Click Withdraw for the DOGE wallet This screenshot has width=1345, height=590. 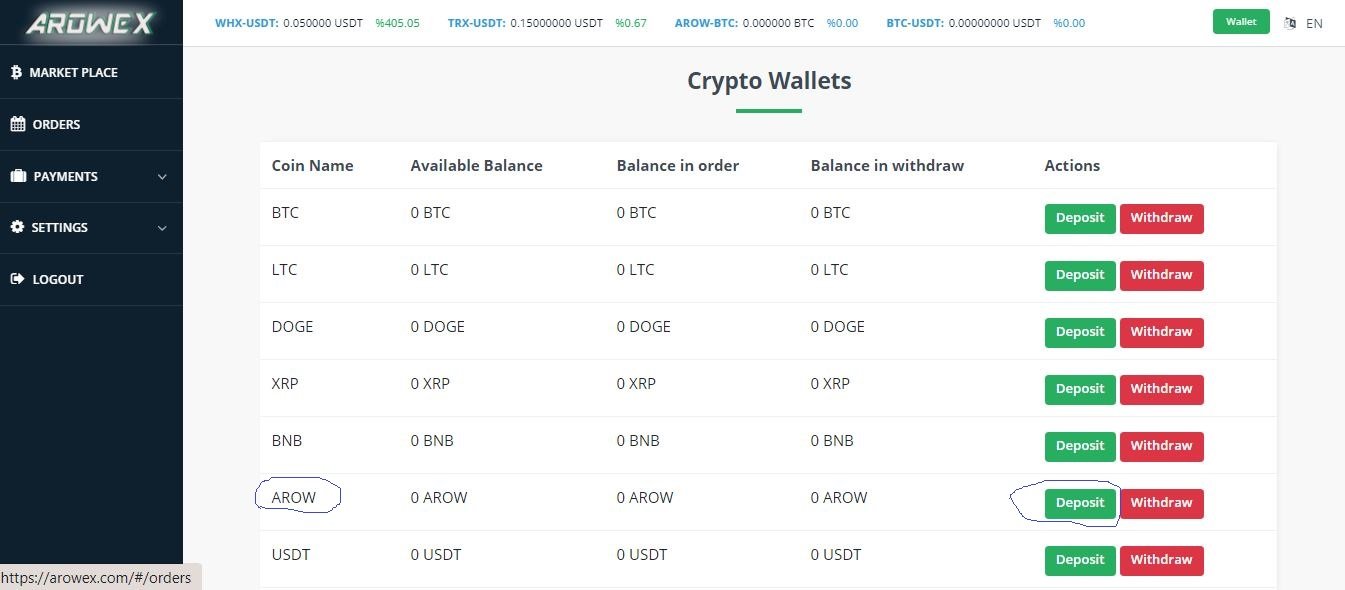[1161, 332]
